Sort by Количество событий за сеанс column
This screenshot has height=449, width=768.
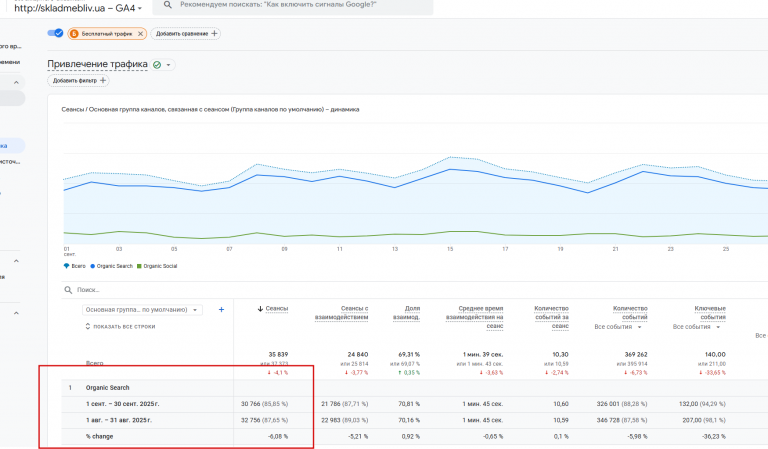[552, 317]
